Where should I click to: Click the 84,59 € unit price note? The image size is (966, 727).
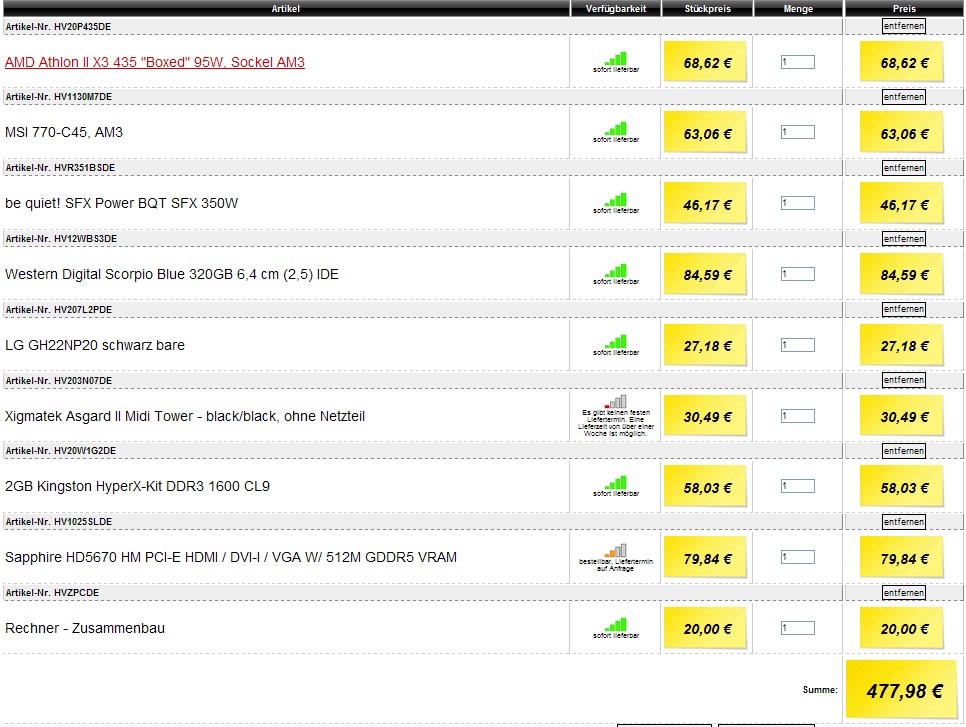coord(706,274)
